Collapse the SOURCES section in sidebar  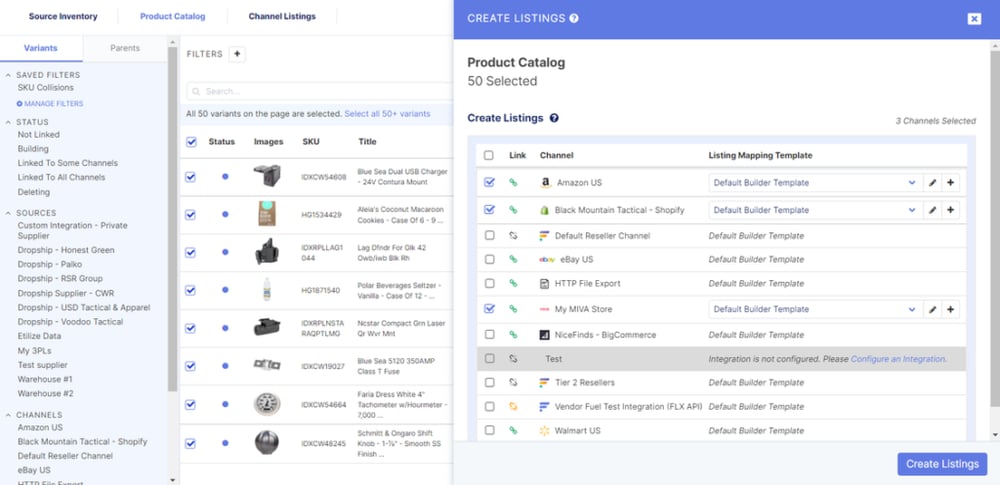pyautogui.click(x=9, y=213)
